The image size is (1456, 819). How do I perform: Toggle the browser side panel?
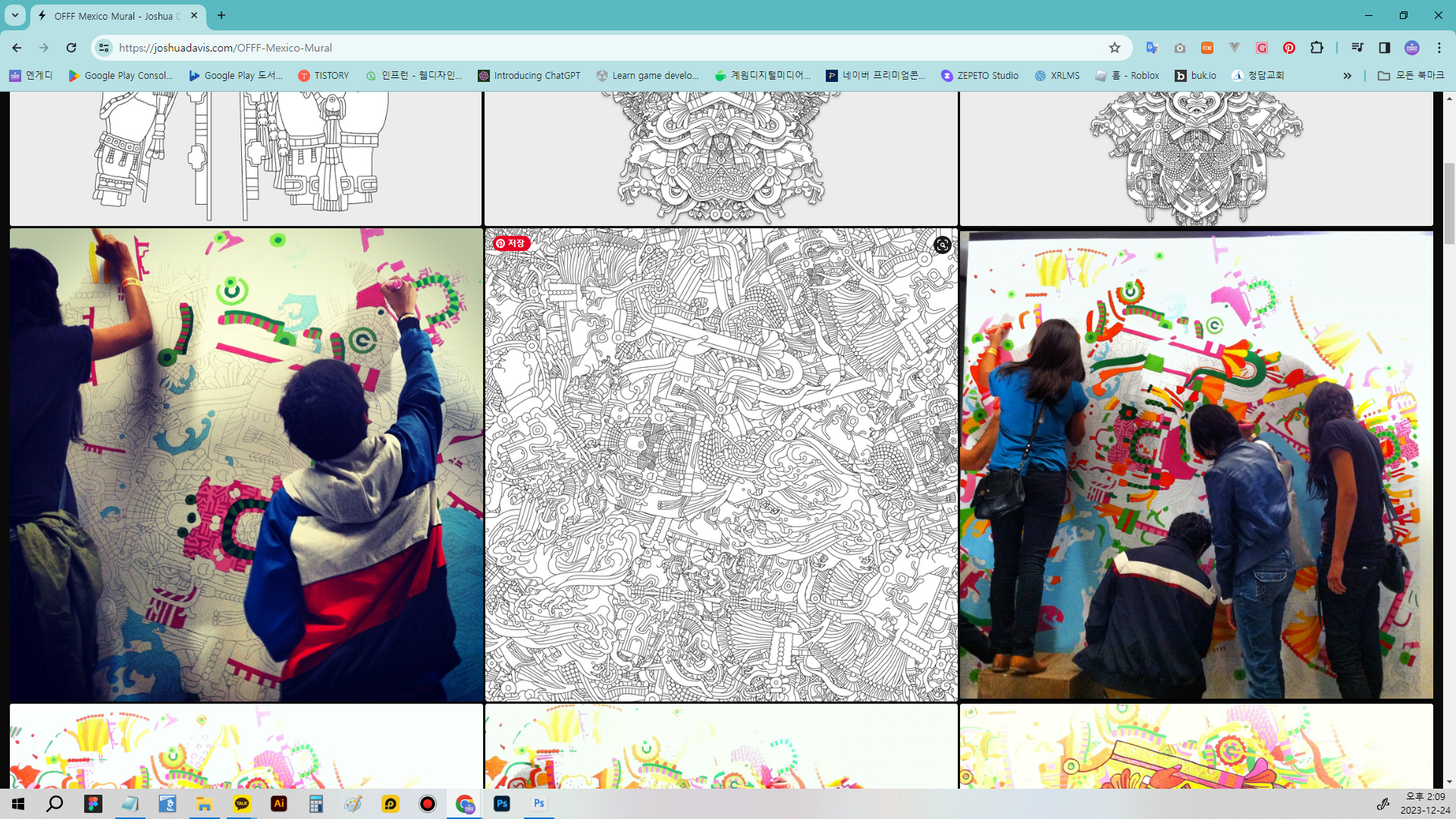click(x=1384, y=48)
